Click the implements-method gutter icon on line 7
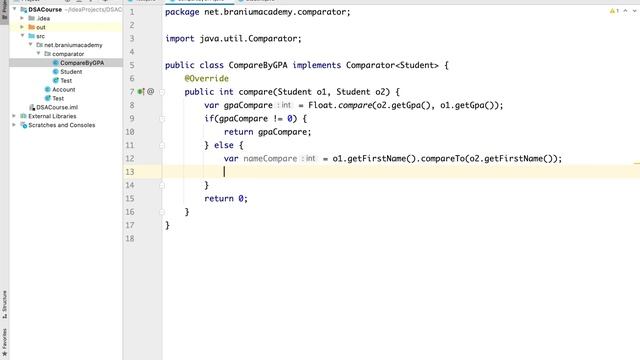Viewport: 640px width, 360px height. tap(141, 92)
